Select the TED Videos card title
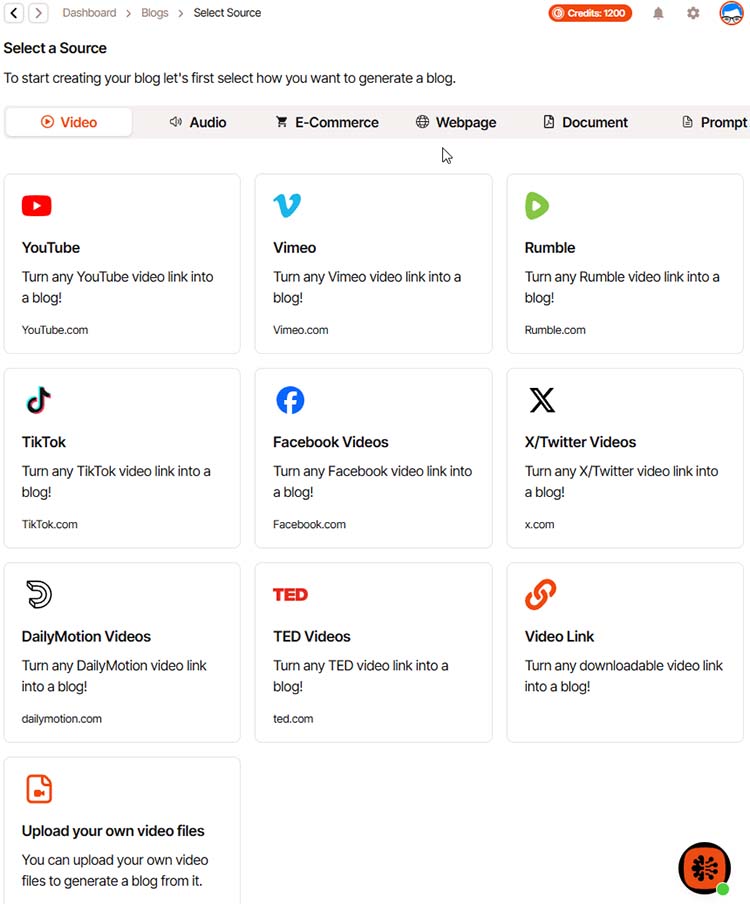750x904 pixels. 312,636
